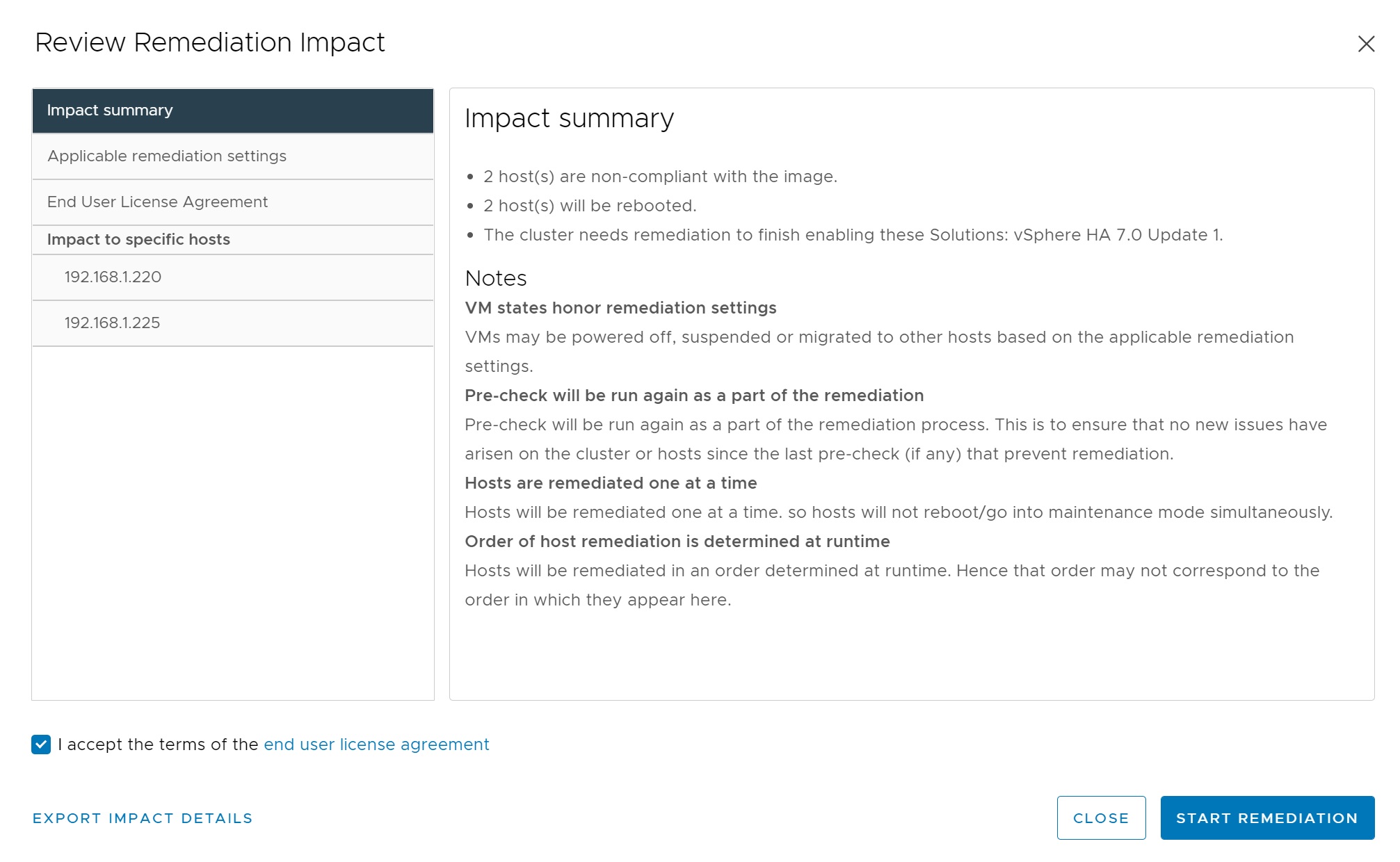Click the Review Remediation Impact dialog title
This screenshot has width=1400, height=862.
pos(210,42)
